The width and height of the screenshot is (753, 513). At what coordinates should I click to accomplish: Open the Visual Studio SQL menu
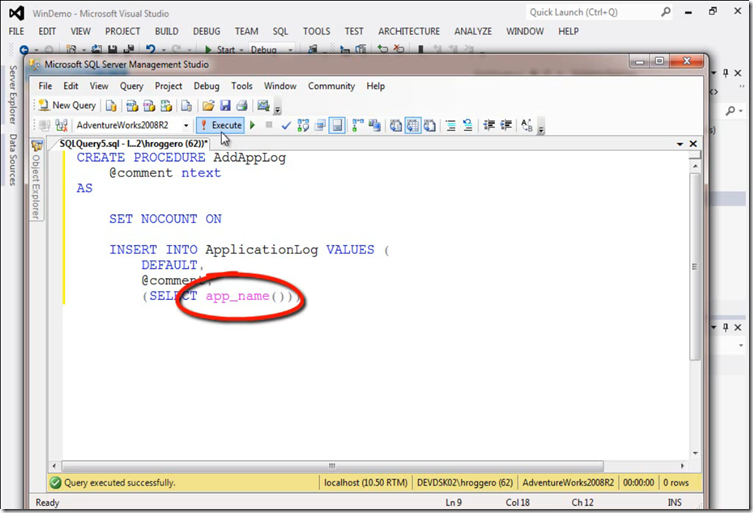coord(280,31)
